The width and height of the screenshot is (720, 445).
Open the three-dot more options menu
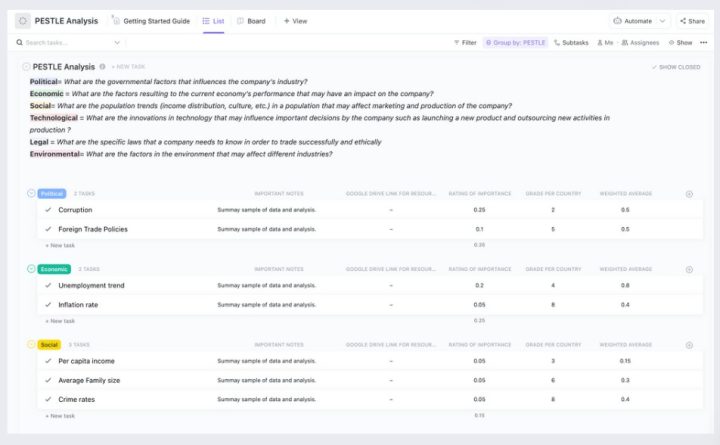click(702, 43)
